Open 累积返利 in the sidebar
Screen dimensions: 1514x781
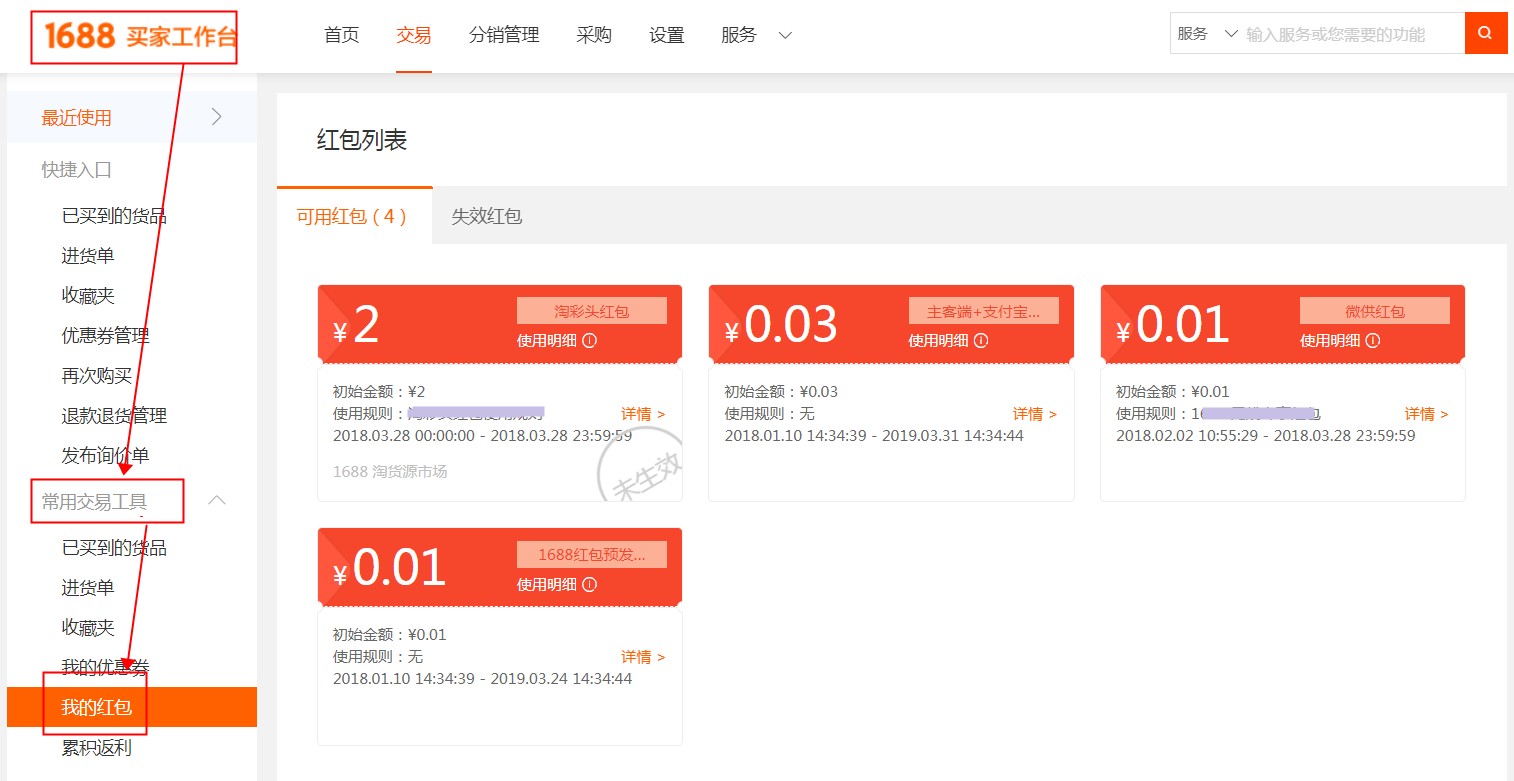point(97,747)
